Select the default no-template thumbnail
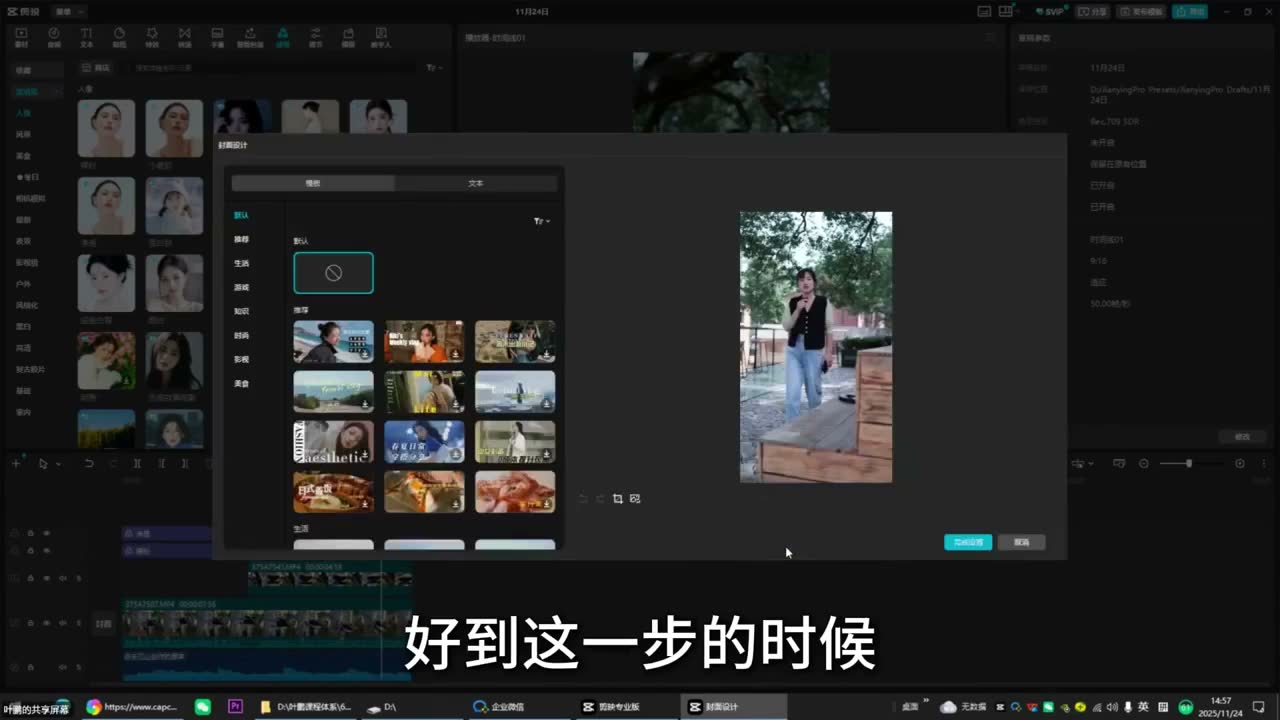The height and width of the screenshot is (720, 1280). click(x=333, y=273)
